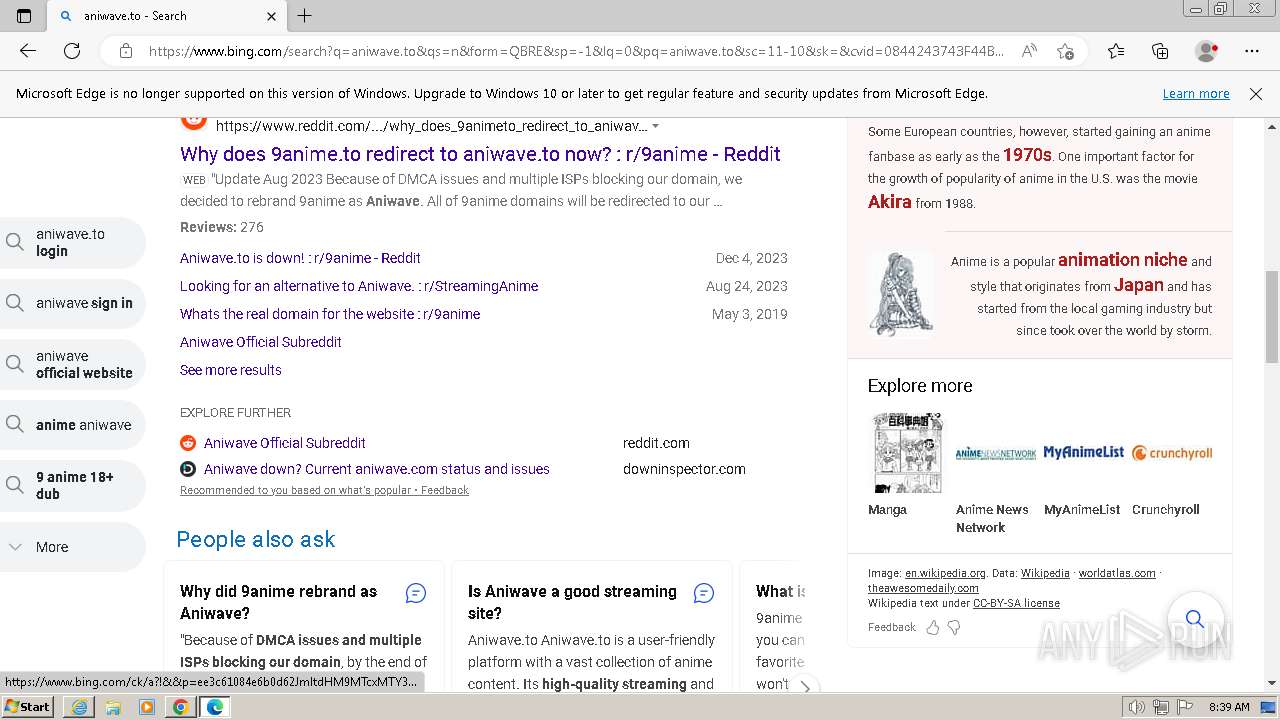The image size is (1280, 720).
Task: Click the Akira highlighted link
Action: [889, 202]
